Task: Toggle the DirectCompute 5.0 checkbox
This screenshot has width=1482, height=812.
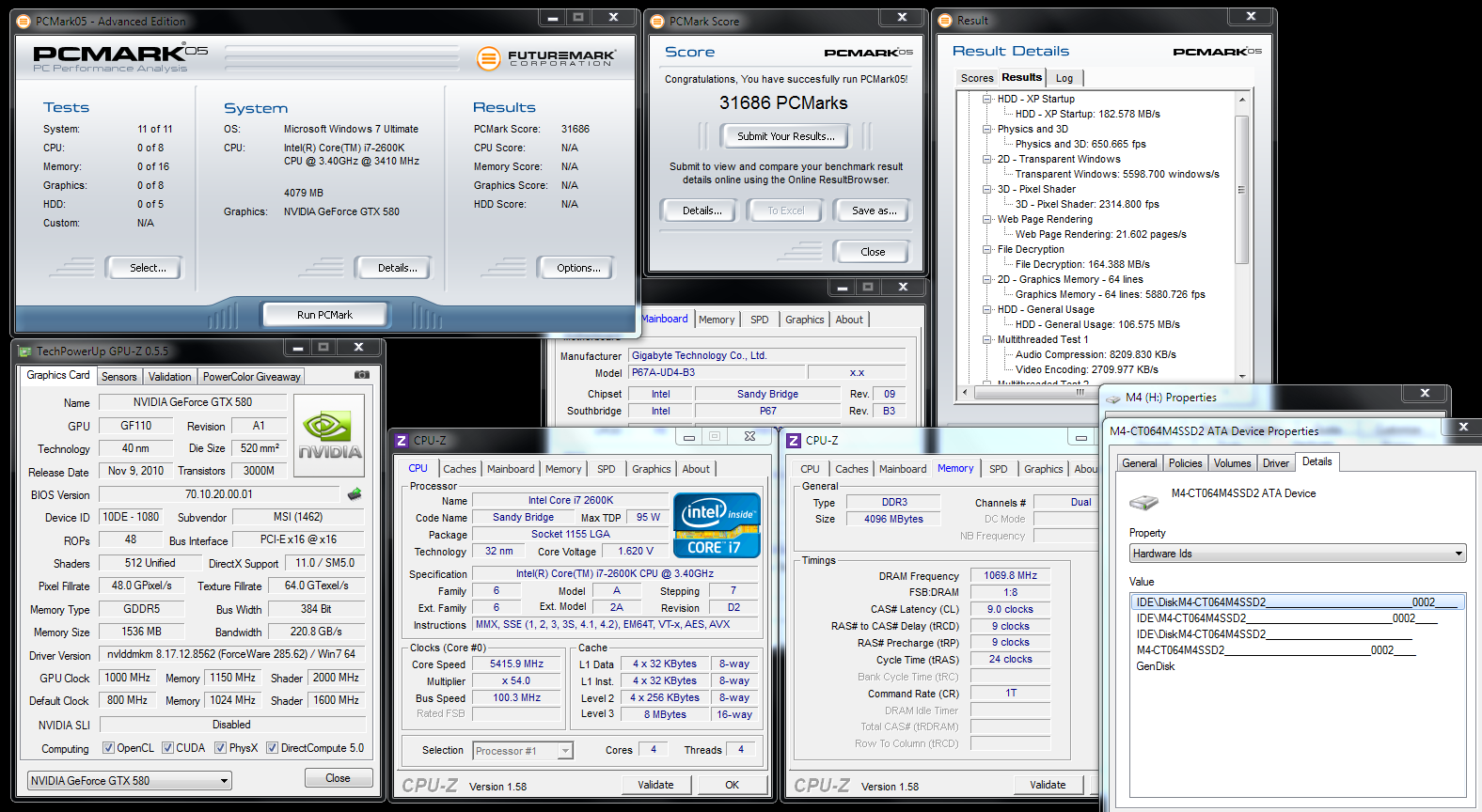Action: (x=272, y=748)
